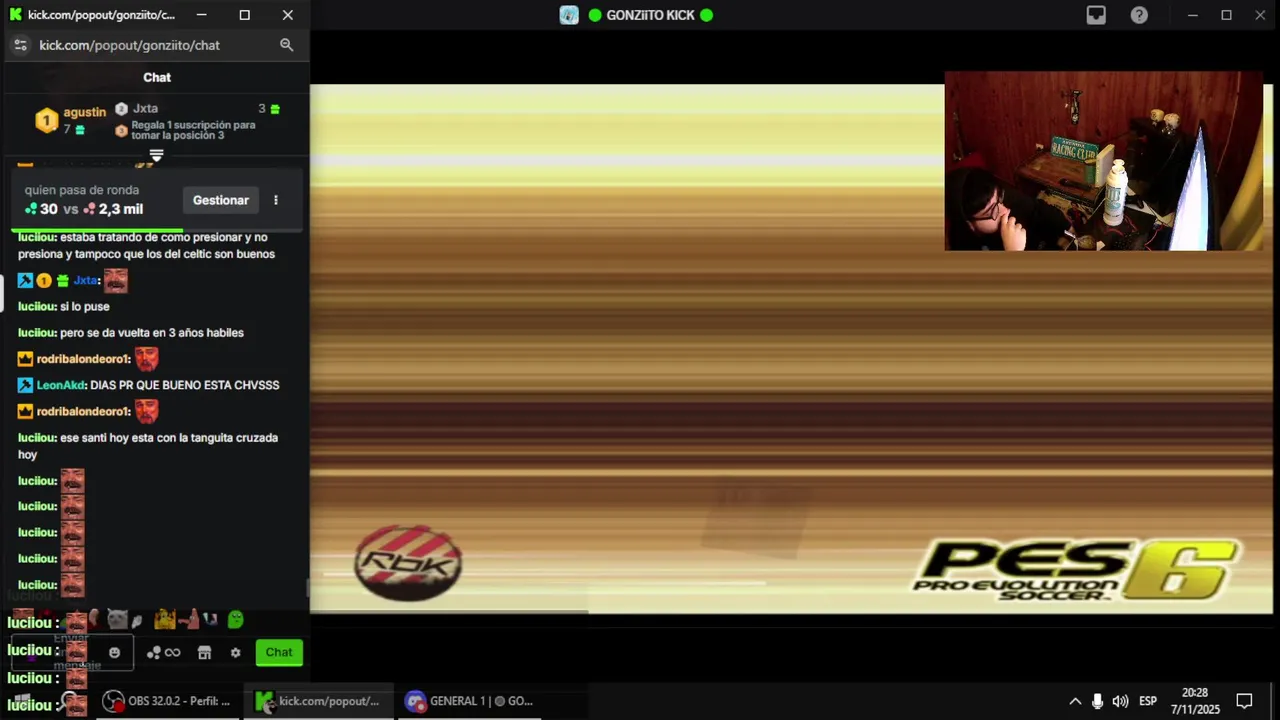The height and width of the screenshot is (720, 1280).
Task: Click the gift icon beside agustin's 7
Action: (x=80, y=130)
